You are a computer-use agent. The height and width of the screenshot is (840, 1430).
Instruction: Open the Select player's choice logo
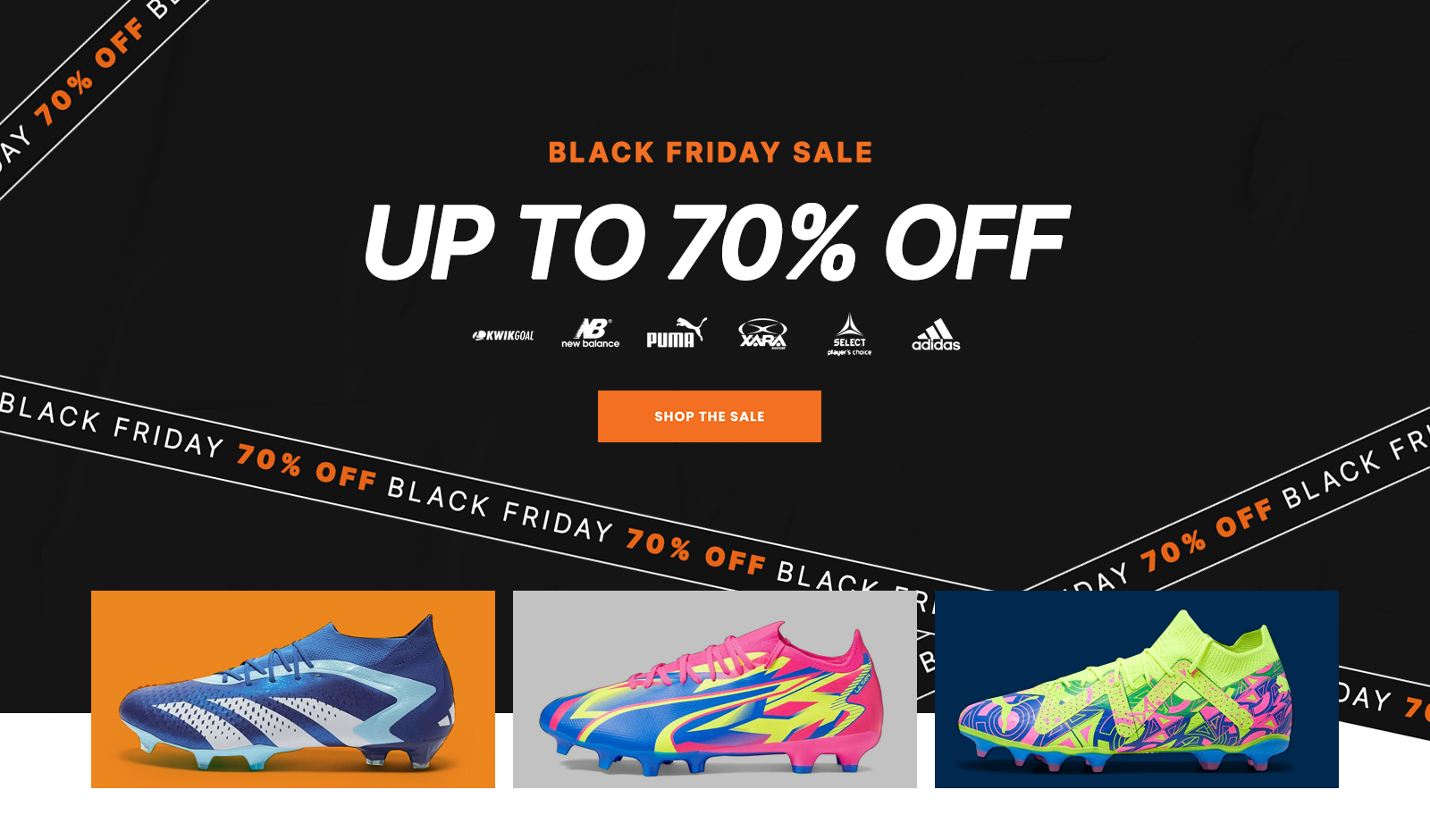click(x=849, y=334)
